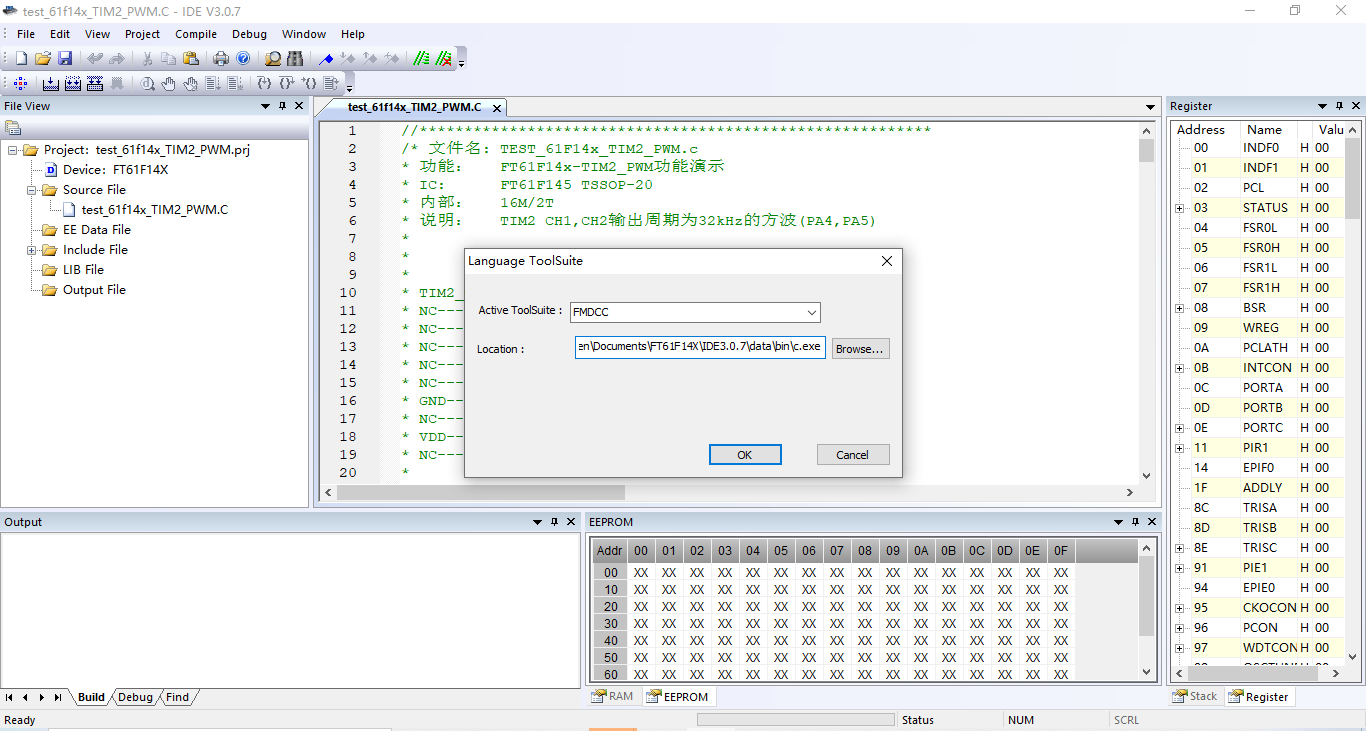Click the red-blue dotted target icon
1366x731 pixels.
(20, 83)
